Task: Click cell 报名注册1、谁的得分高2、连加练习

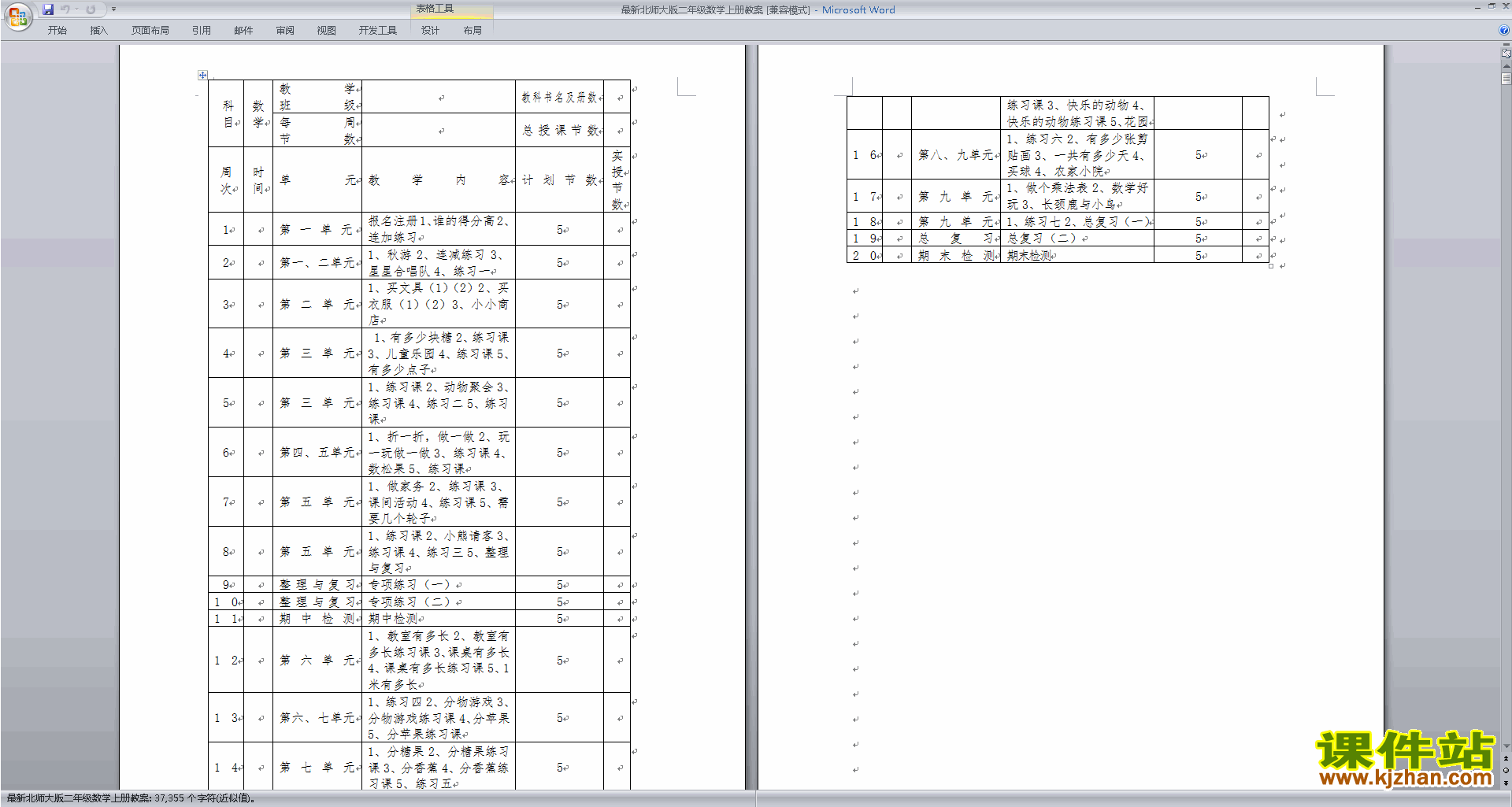Action: (x=439, y=229)
